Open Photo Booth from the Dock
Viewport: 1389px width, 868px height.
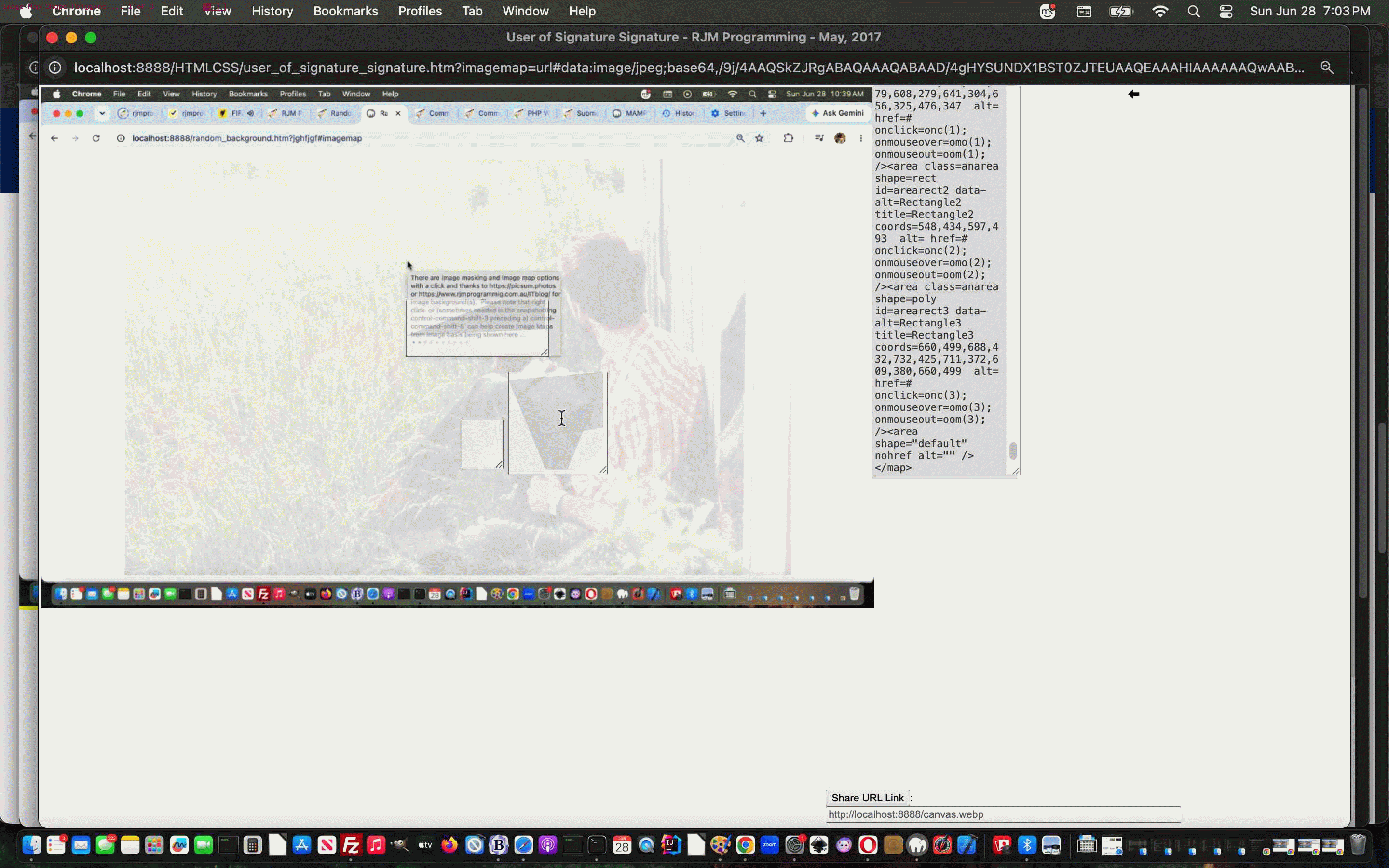[x=1002, y=845]
